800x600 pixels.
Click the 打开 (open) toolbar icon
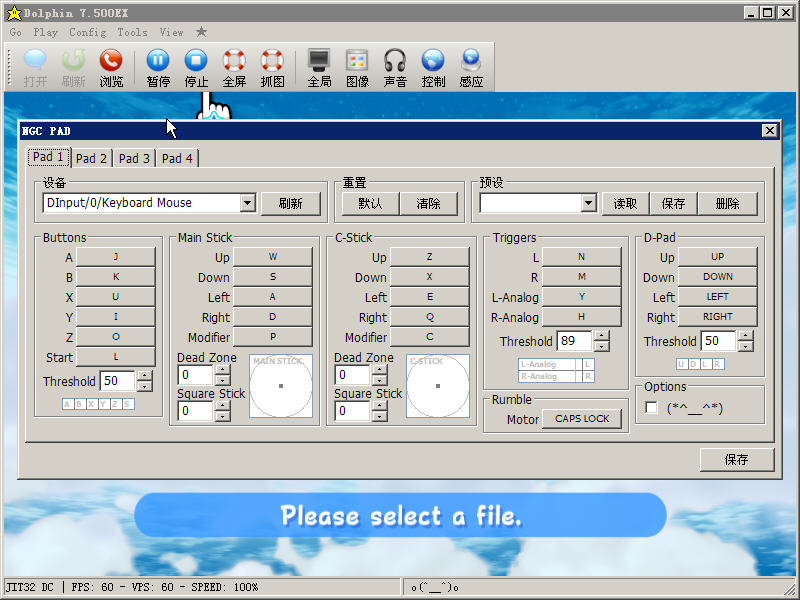coord(35,67)
